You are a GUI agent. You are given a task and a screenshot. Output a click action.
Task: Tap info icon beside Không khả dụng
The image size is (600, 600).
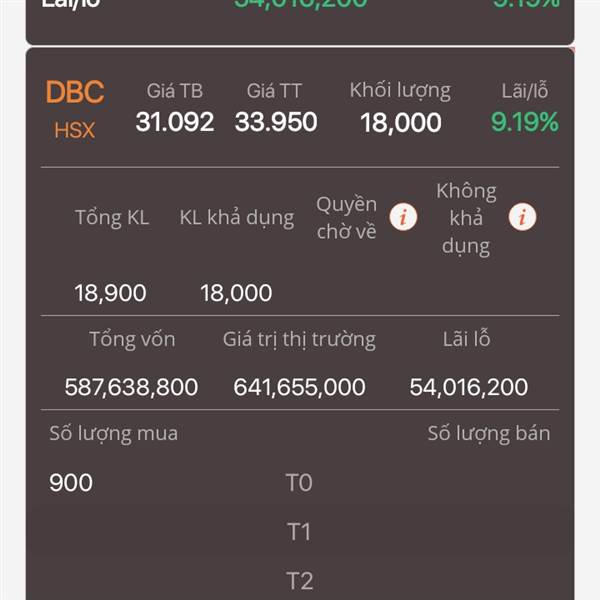522,217
